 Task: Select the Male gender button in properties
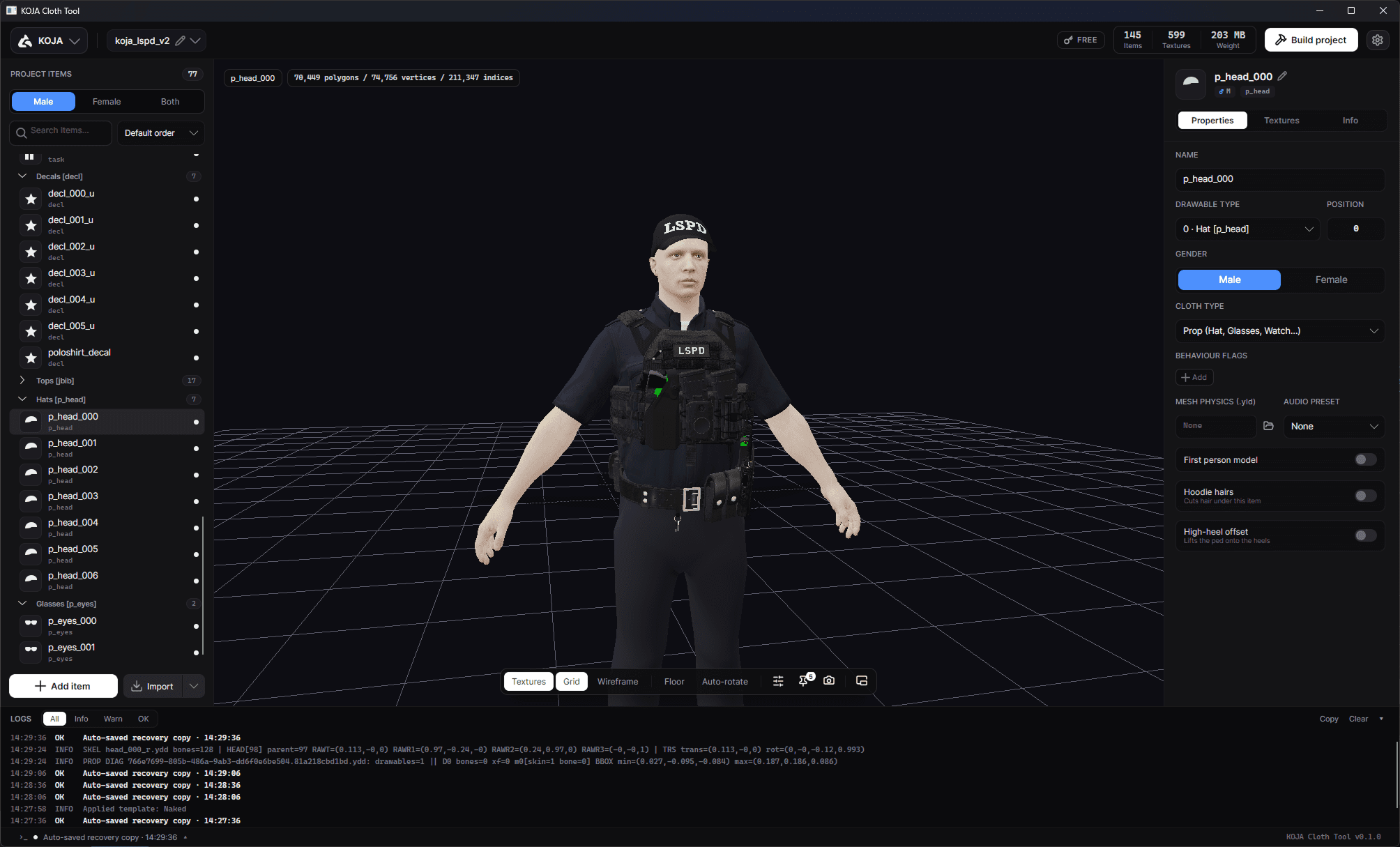1229,280
